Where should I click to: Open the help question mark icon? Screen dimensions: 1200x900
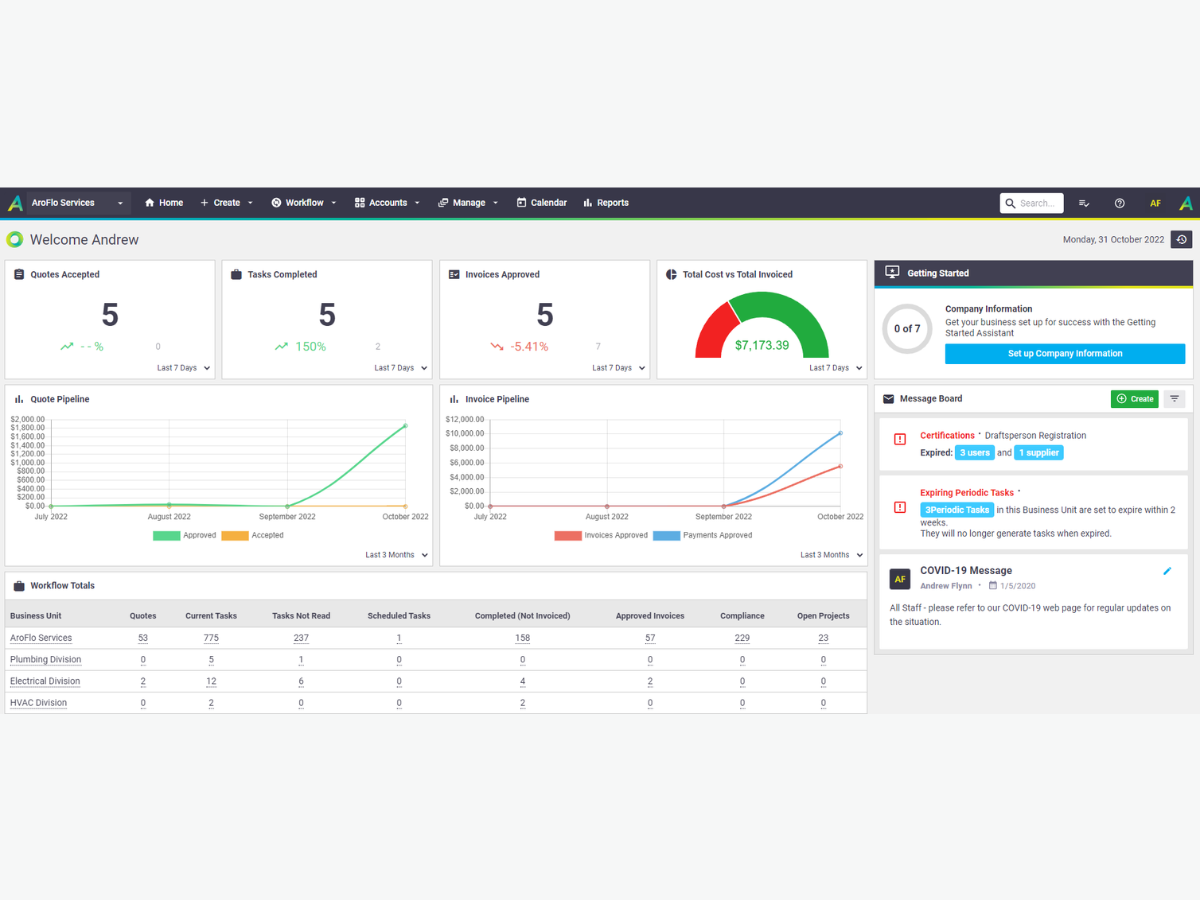click(1120, 203)
